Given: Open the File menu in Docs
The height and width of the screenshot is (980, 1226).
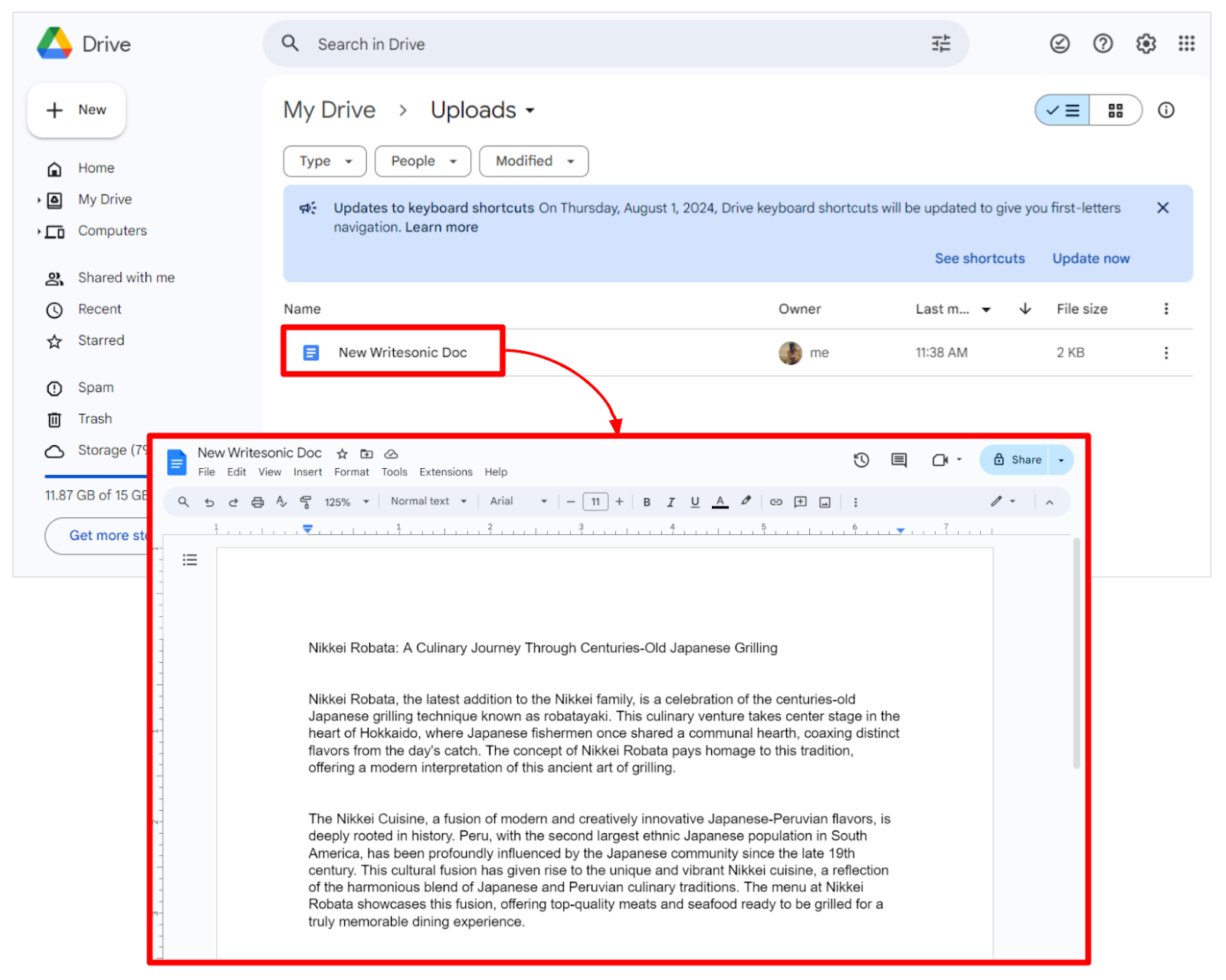Looking at the screenshot, I should (207, 472).
